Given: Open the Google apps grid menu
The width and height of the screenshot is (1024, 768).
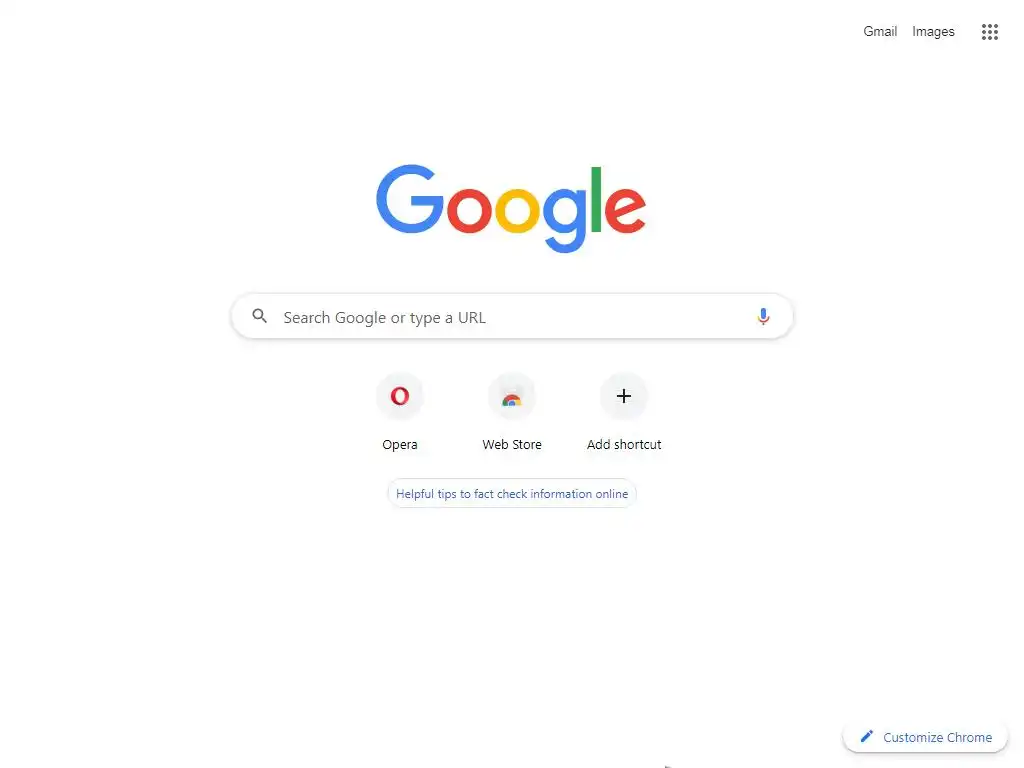Looking at the screenshot, I should pyautogui.click(x=989, y=31).
